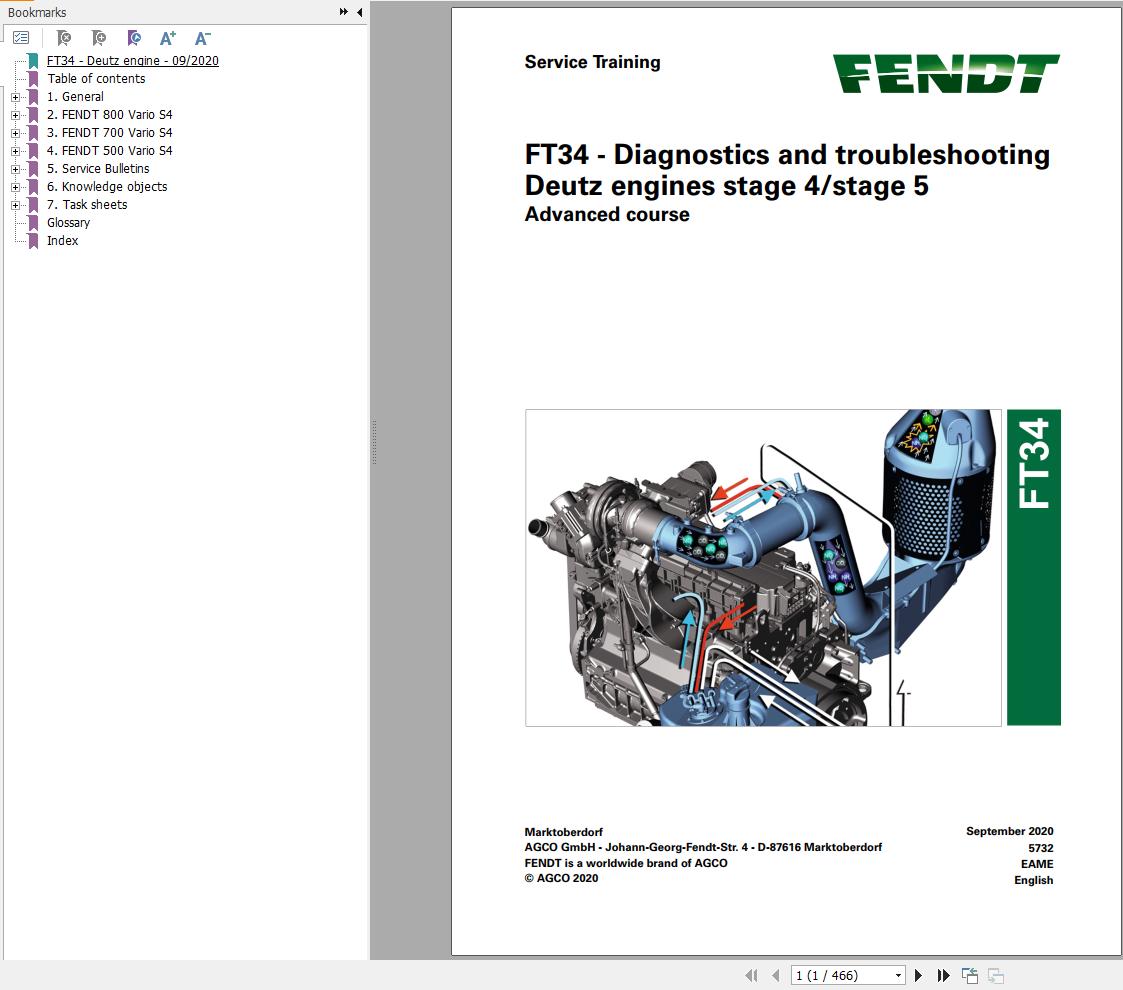The image size is (1123, 990).
Task: Click 'FT34 - Diagnostics and troubleshooting' title
Action: tap(787, 155)
